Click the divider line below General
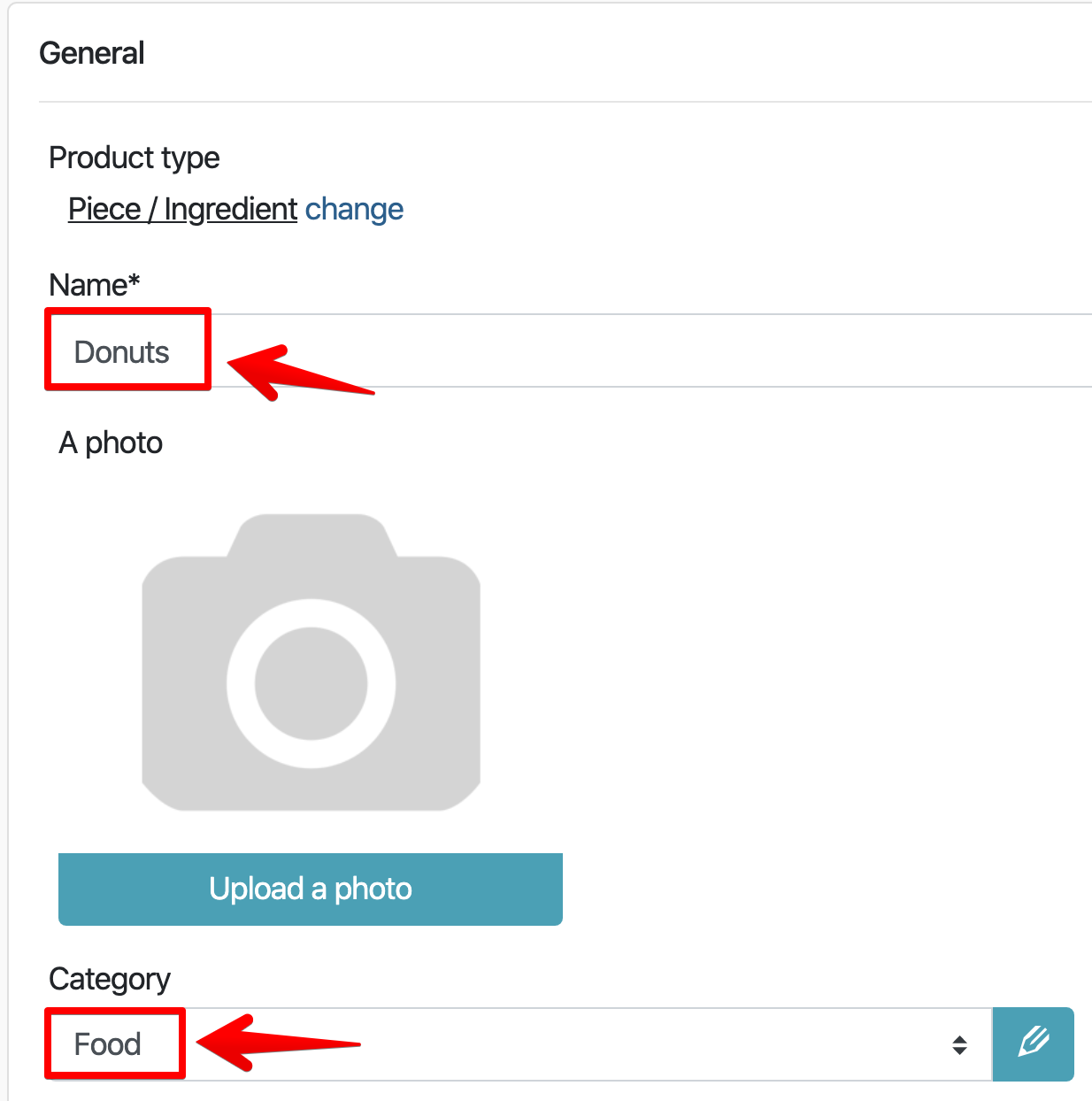1092x1101 pixels. 566,102
